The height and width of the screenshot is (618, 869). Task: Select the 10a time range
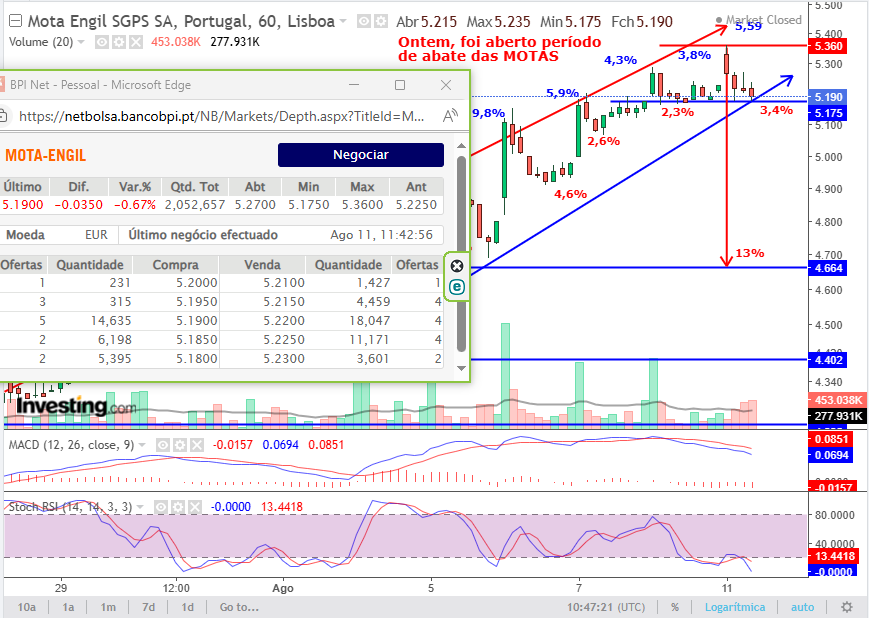tap(27, 607)
